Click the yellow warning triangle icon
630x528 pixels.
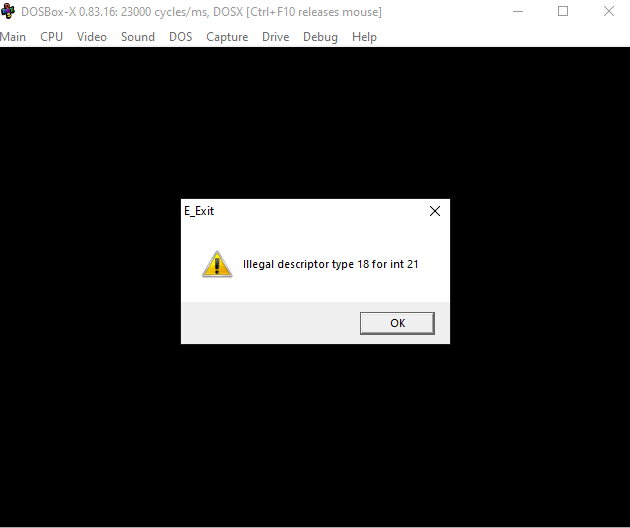coord(217,264)
